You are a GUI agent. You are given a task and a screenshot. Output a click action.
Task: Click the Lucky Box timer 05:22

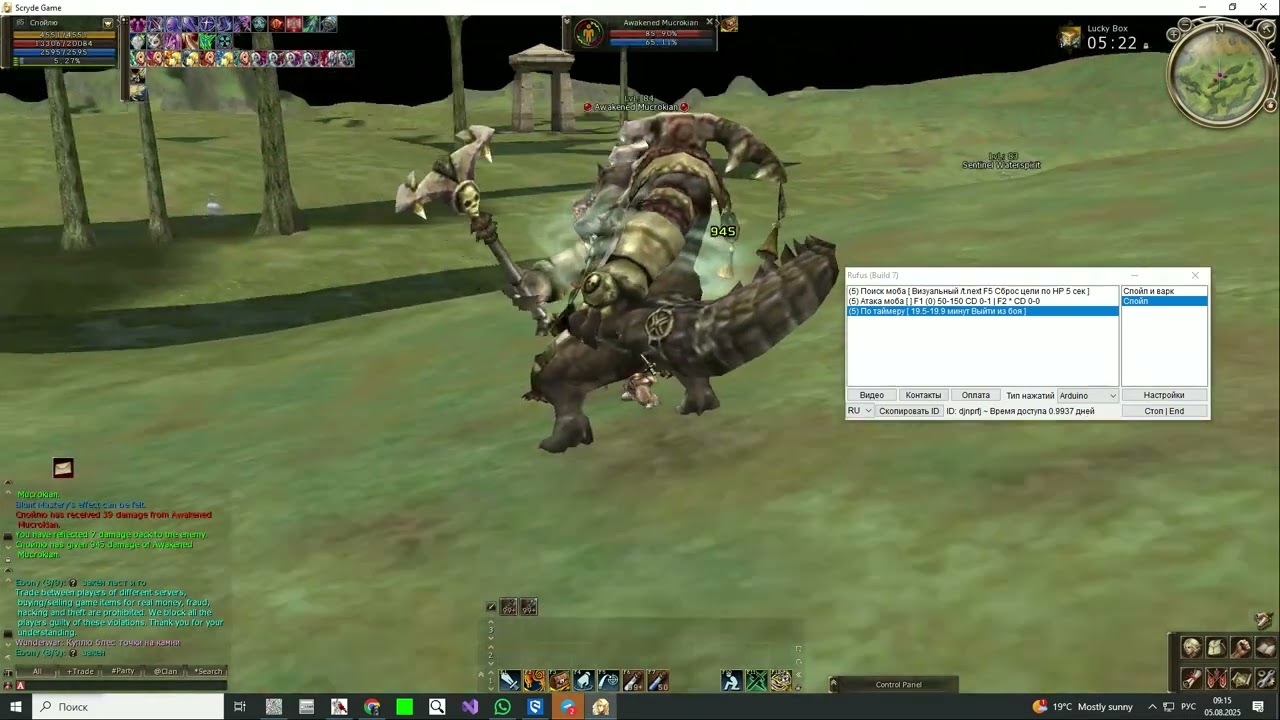tap(1112, 43)
